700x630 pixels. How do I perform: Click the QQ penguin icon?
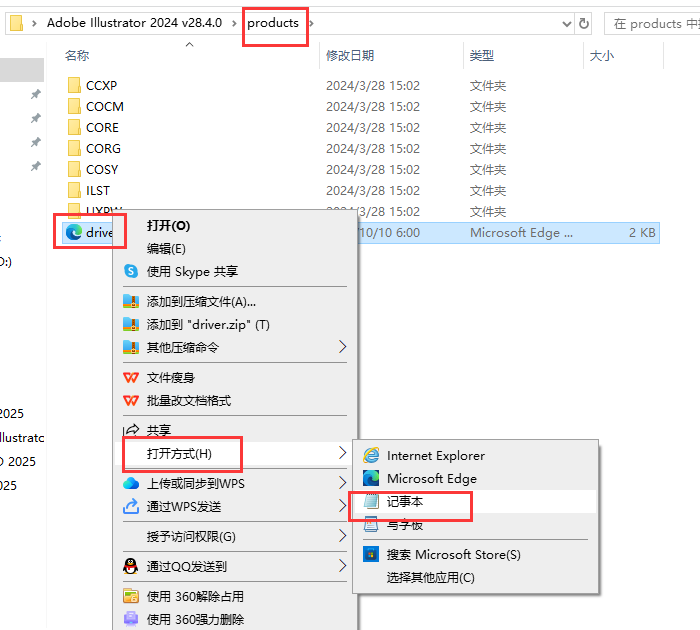tap(130, 566)
